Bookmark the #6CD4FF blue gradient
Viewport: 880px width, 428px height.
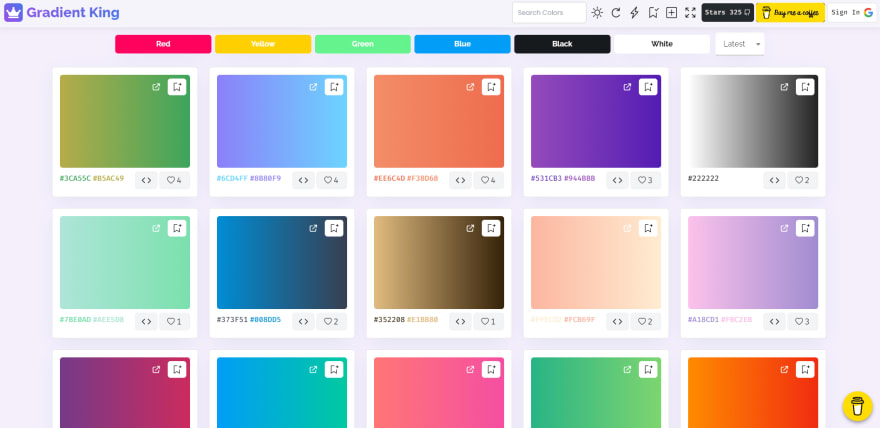pyautogui.click(x=334, y=87)
